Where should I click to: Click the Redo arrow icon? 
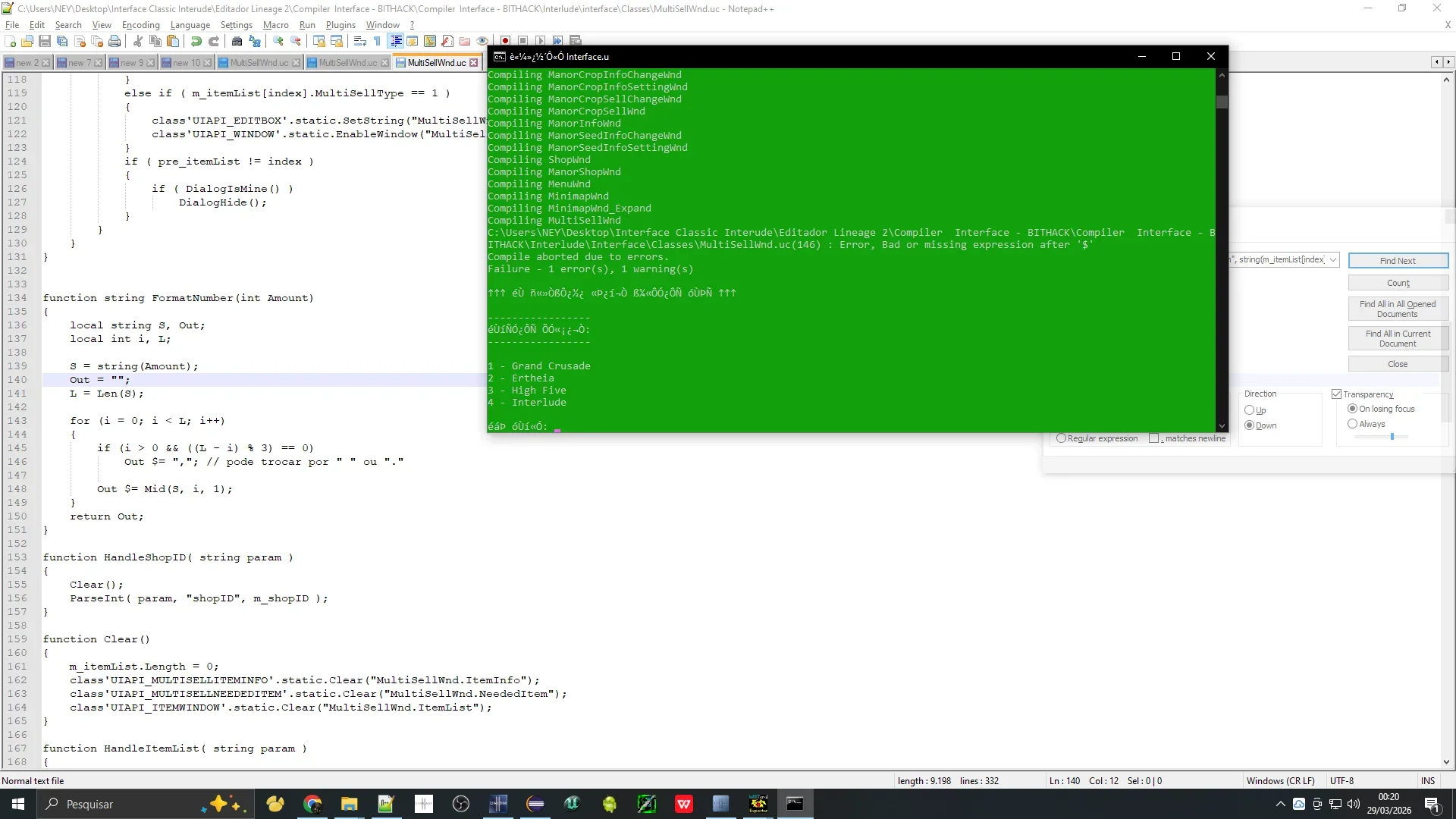click(214, 41)
